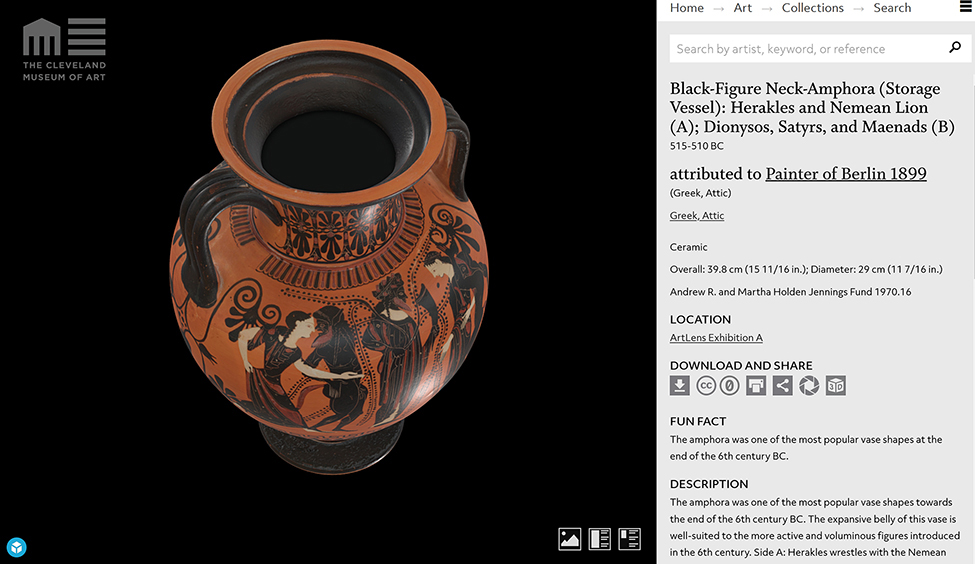Go to Collections in the breadcrumb

812,8
